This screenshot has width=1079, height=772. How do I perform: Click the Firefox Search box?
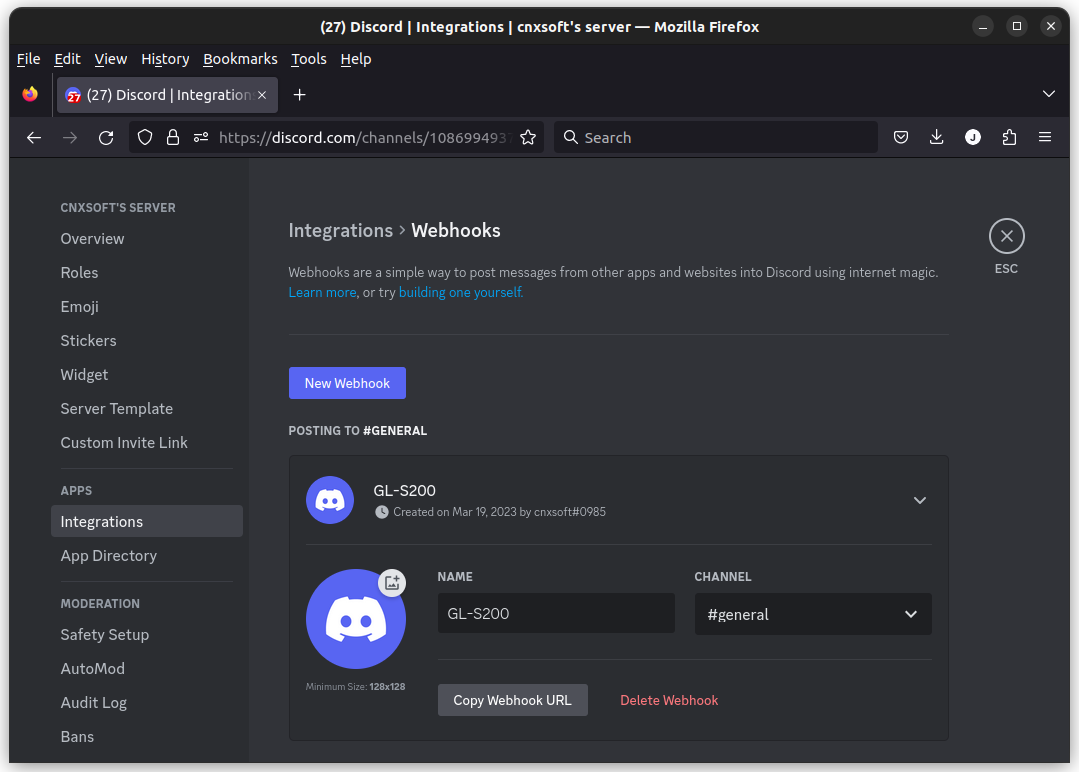(716, 138)
